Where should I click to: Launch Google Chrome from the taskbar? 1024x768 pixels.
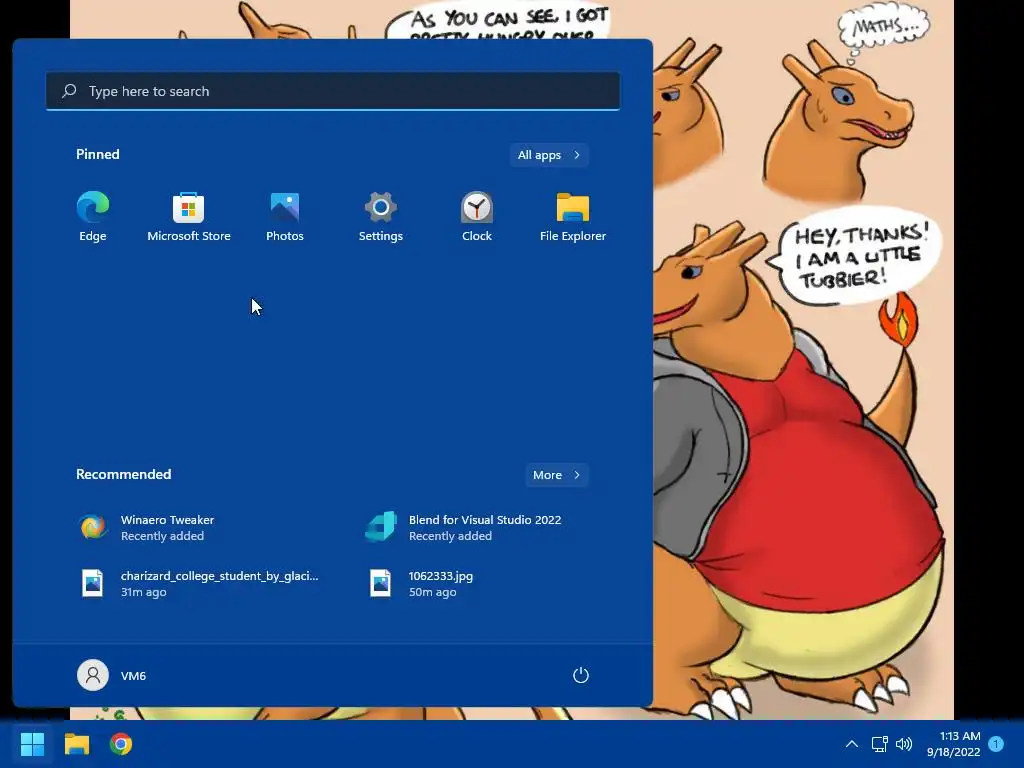click(x=121, y=744)
